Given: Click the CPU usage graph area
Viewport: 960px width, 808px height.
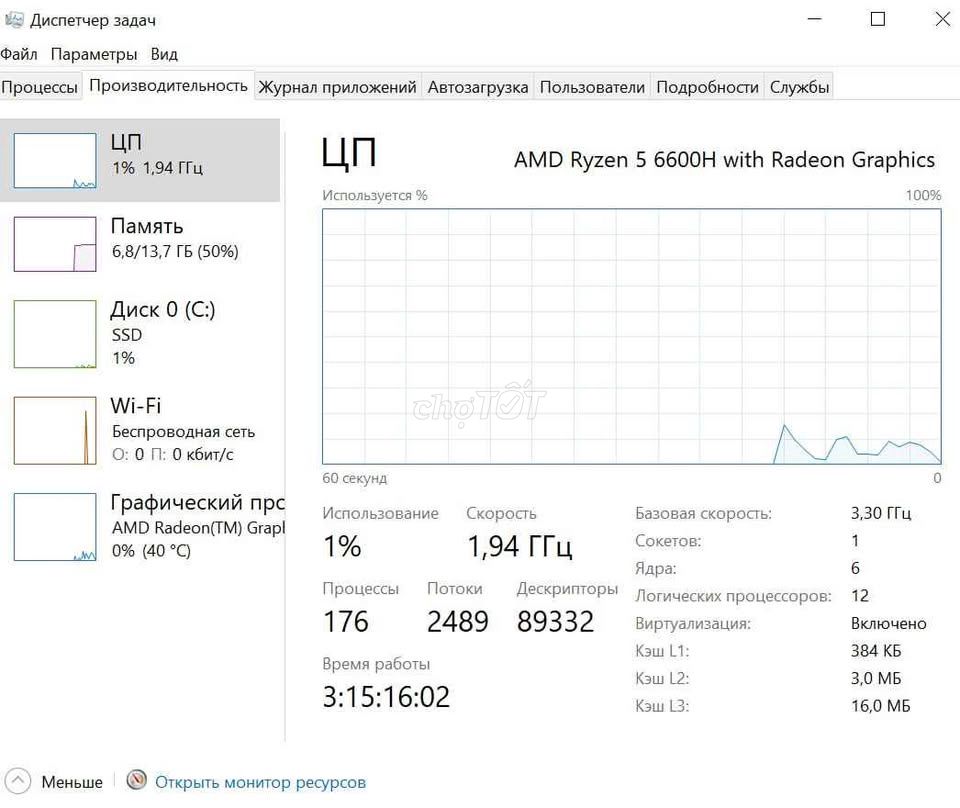Looking at the screenshot, I should pyautogui.click(x=632, y=336).
